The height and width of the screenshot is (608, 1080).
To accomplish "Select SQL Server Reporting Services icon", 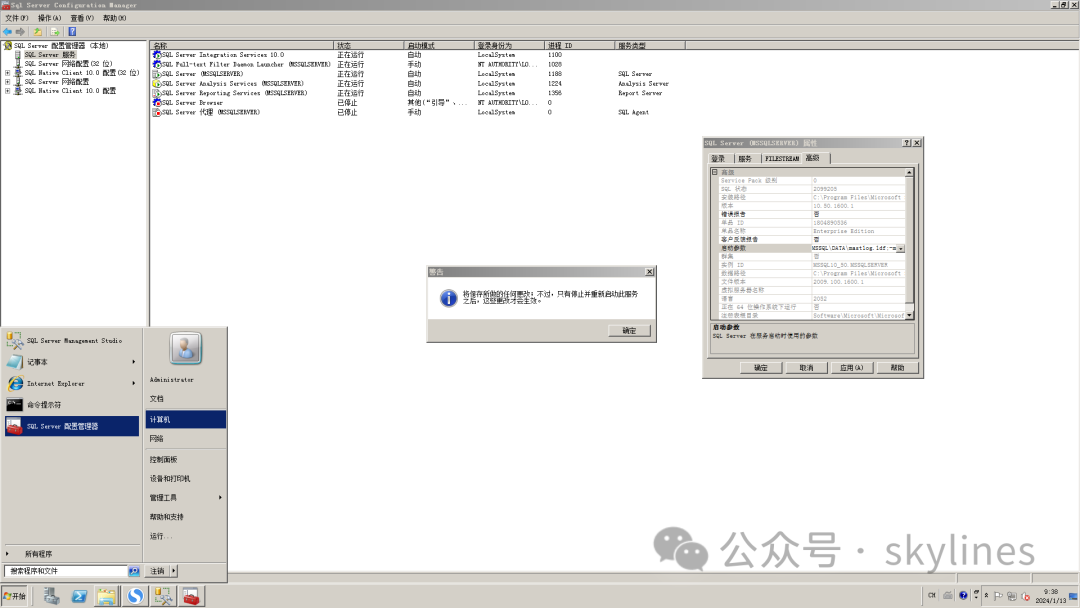I will (x=157, y=93).
